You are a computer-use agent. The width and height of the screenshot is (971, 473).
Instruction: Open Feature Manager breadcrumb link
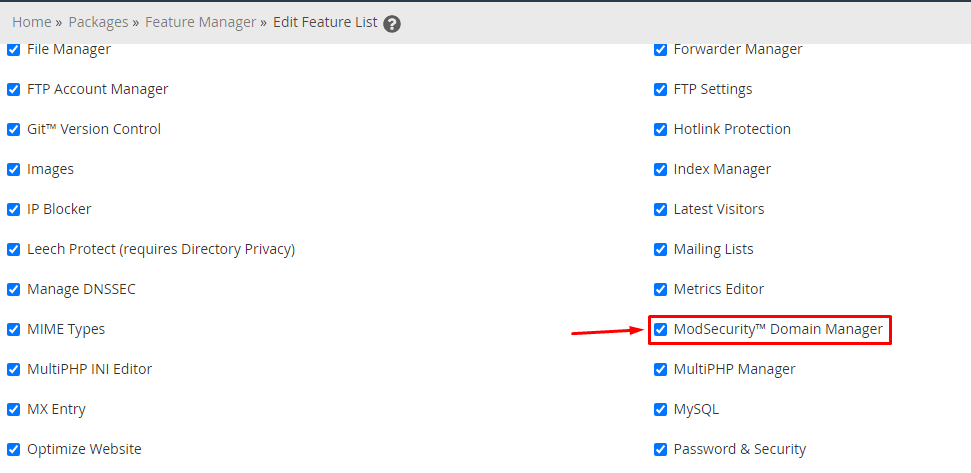(201, 22)
